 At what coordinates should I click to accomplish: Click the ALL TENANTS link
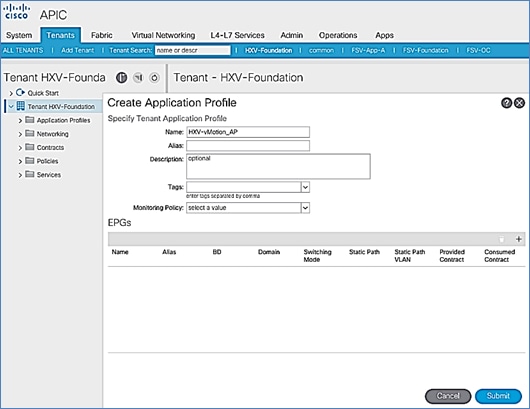(23, 50)
